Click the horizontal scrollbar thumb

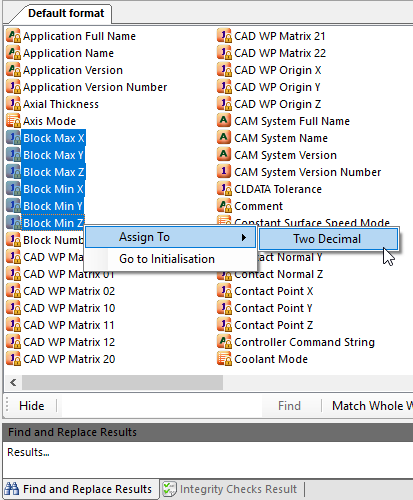coord(122,382)
